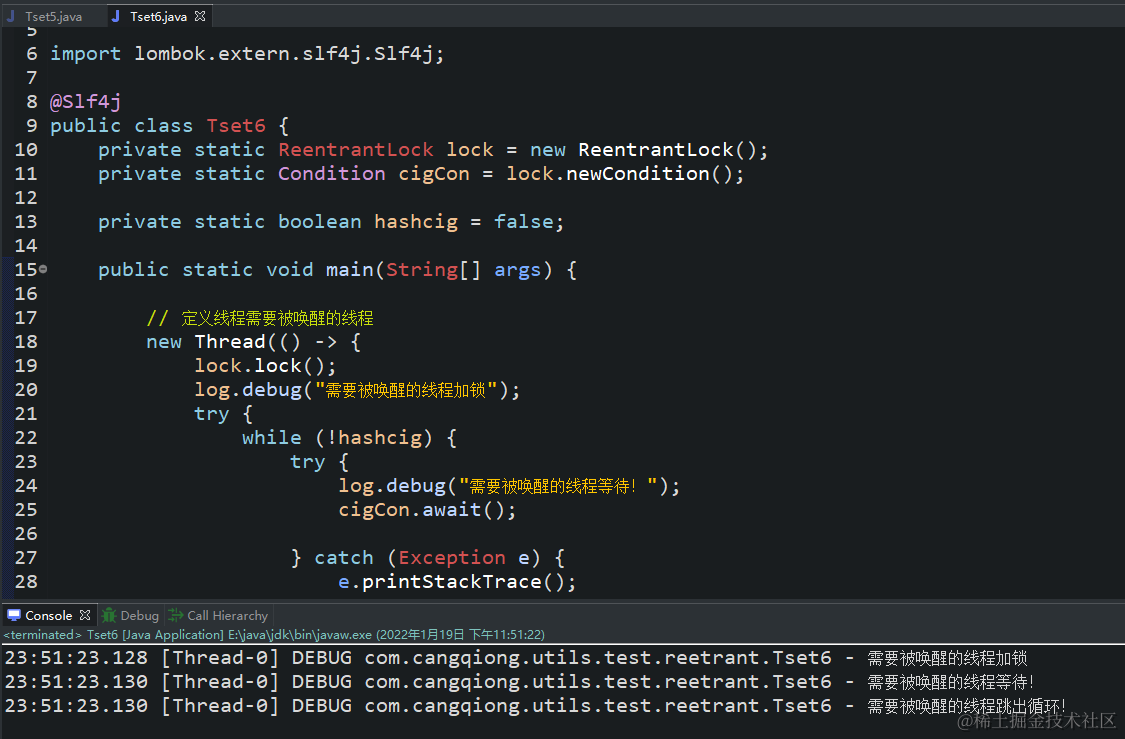Click e.printStackTrace(); statement
The image size is (1125, 739).
click(x=457, y=582)
